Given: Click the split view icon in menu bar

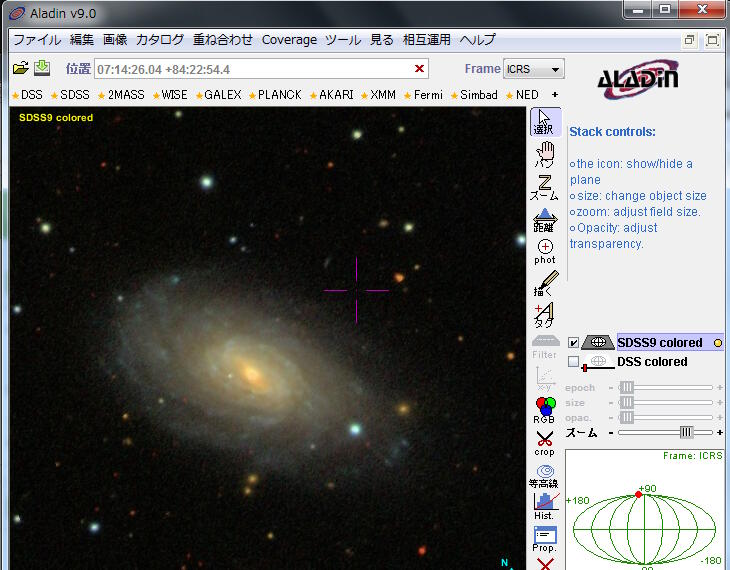Looking at the screenshot, I should click(689, 41).
